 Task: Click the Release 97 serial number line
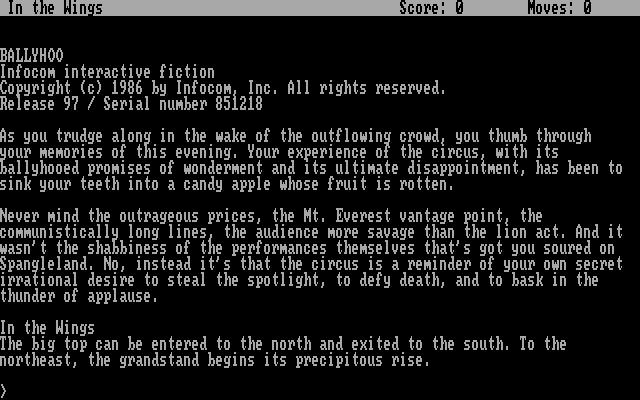pos(131,104)
